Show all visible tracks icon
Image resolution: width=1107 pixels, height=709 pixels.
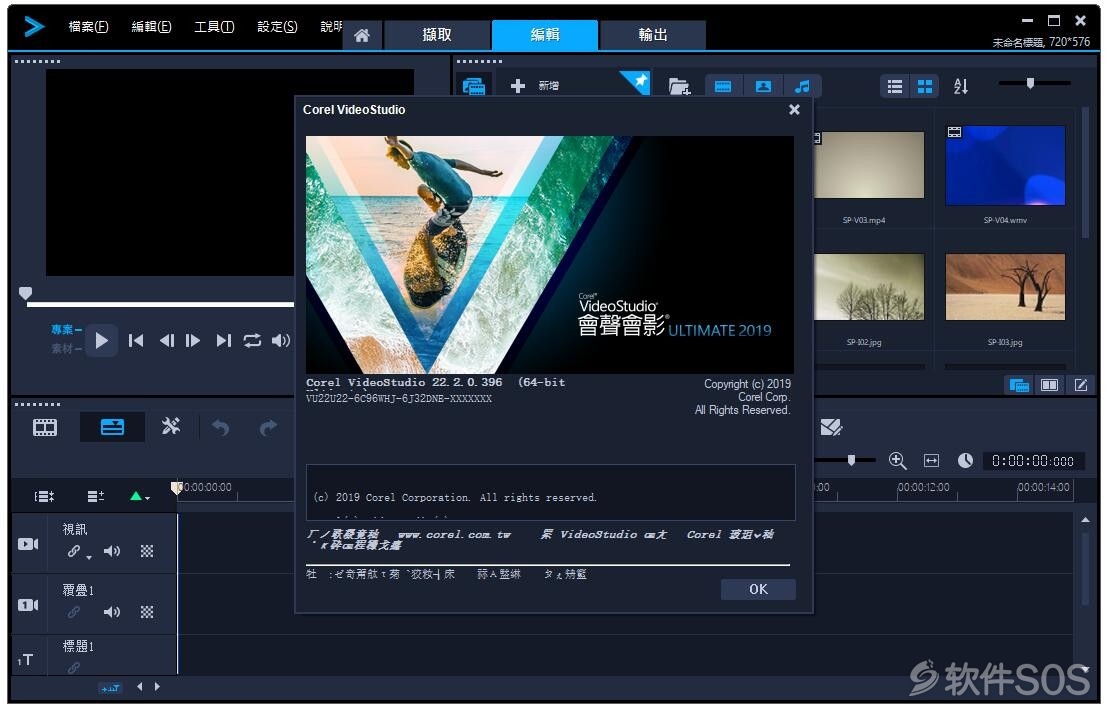coord(44,496)
